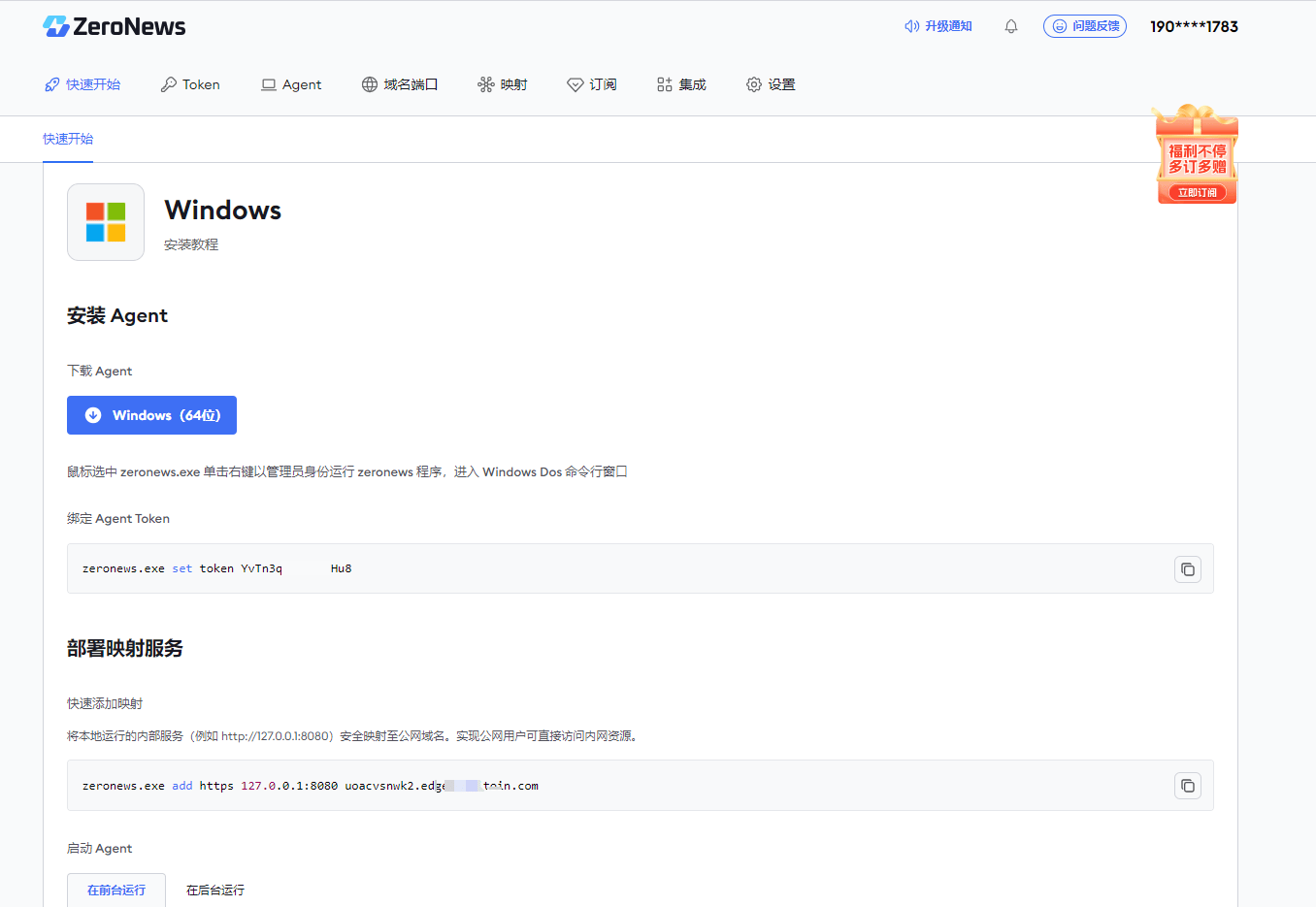Select the 在前台运行 tab
Image resolution: width=1316 pixels, height=907 pixels.
coord(115,890)
